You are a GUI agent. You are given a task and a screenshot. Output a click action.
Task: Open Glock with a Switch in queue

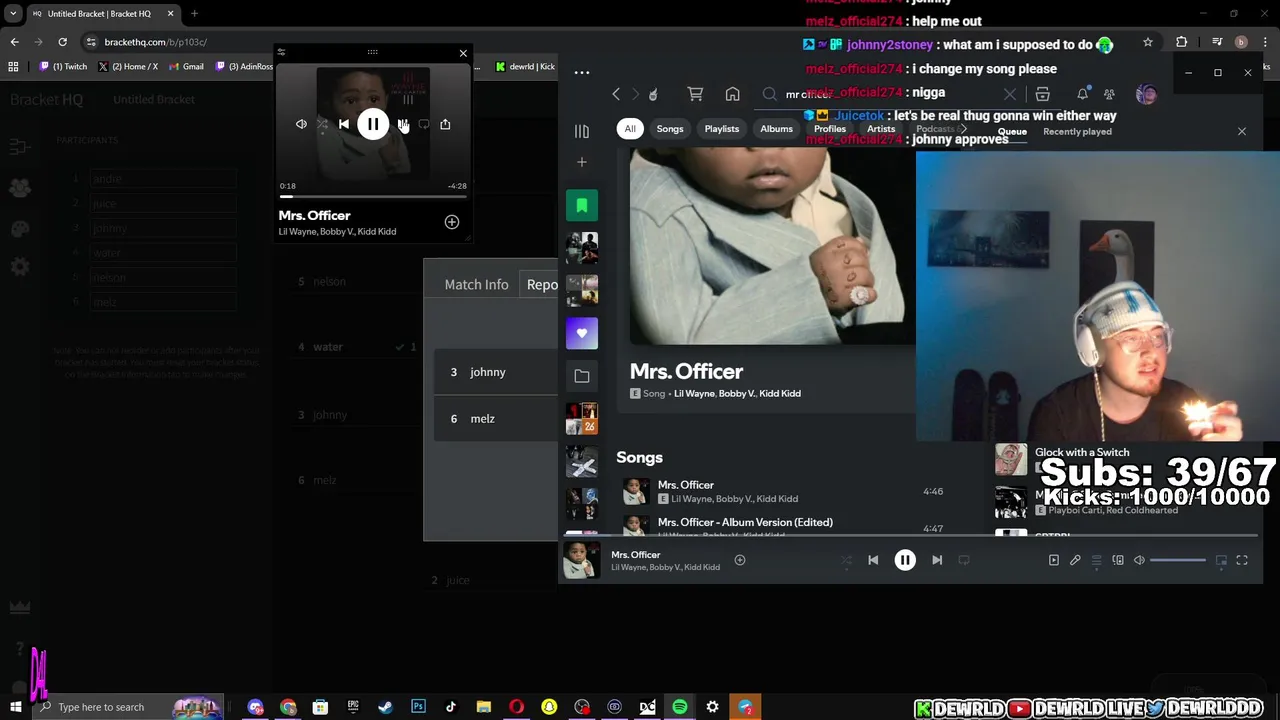coord(1082,453)
